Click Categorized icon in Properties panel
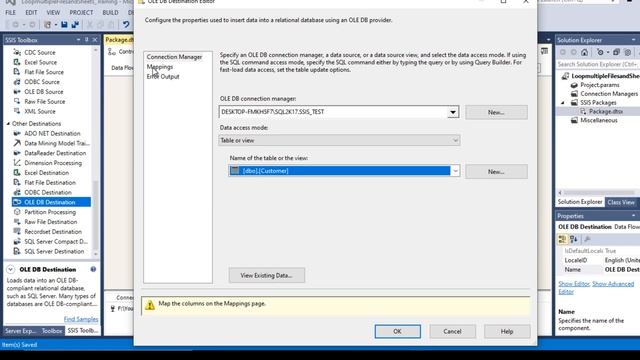 (562, 239)
